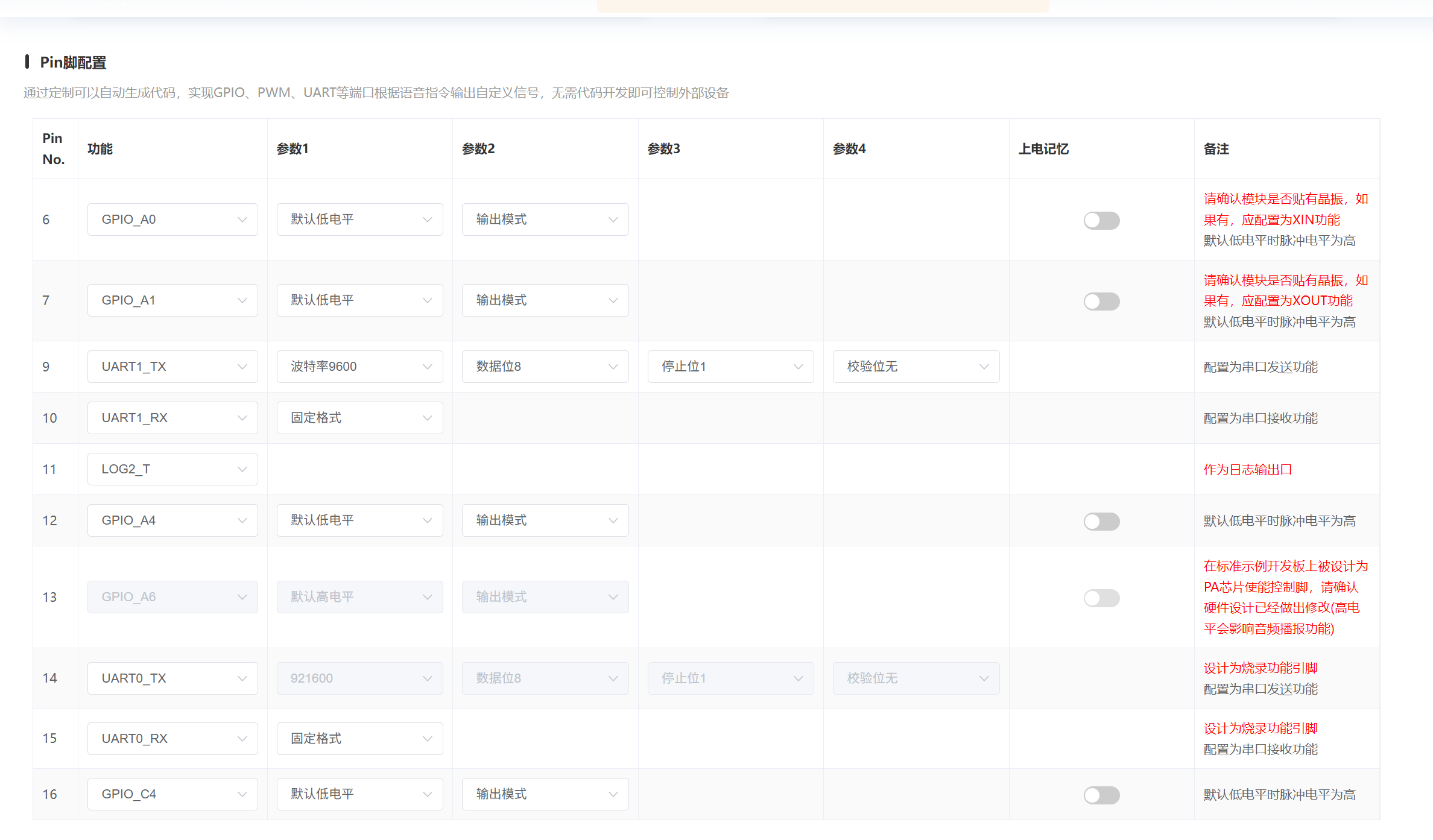Open pin 16 默认低电平 level dropdown
Screen dimensions: 1433x840
tap(359, 794)
